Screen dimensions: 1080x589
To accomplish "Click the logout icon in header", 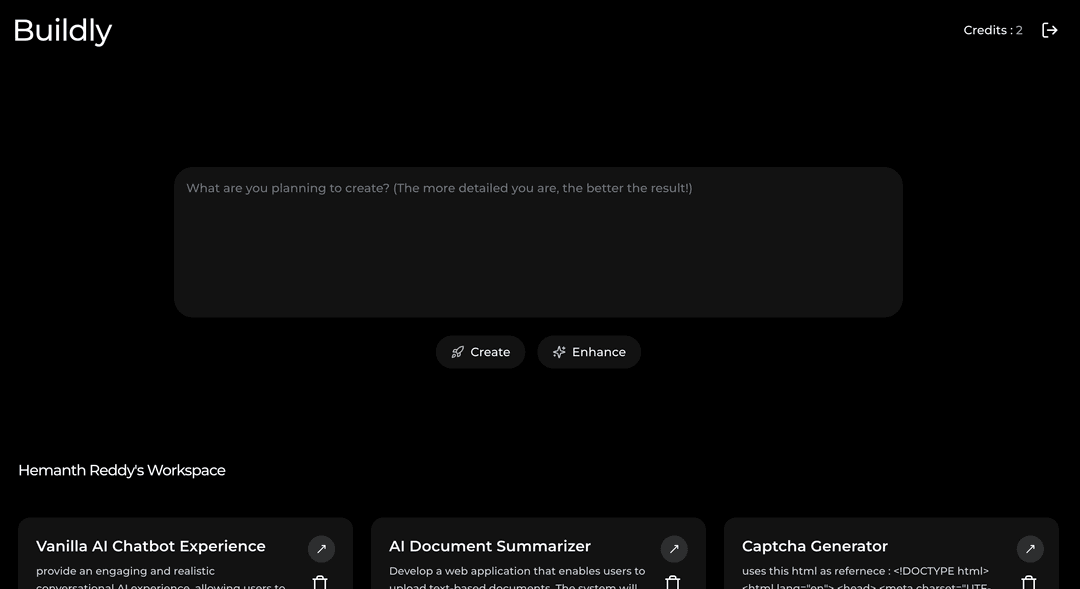I will click(x=1049, y=30).
